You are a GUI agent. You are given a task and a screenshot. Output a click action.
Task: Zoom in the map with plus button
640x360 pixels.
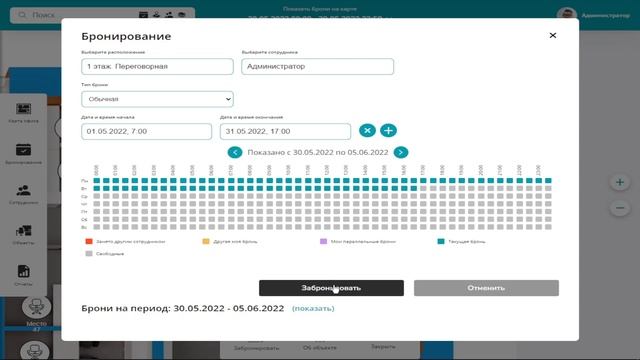[x=620, y=182]
